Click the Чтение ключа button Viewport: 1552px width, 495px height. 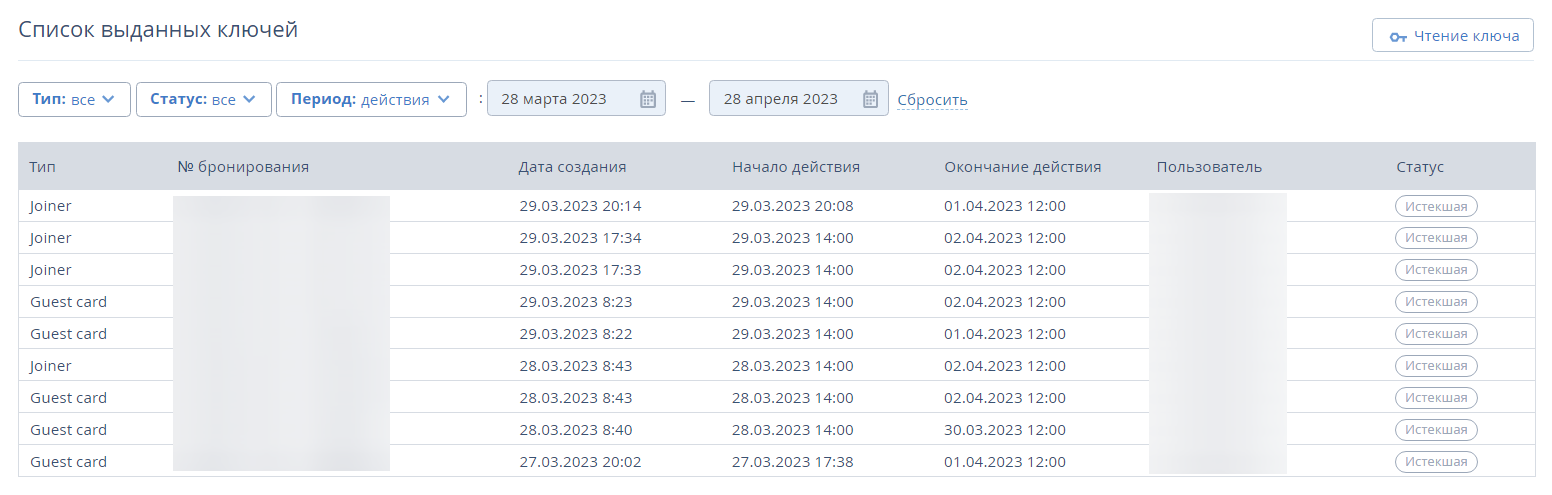1452,36
